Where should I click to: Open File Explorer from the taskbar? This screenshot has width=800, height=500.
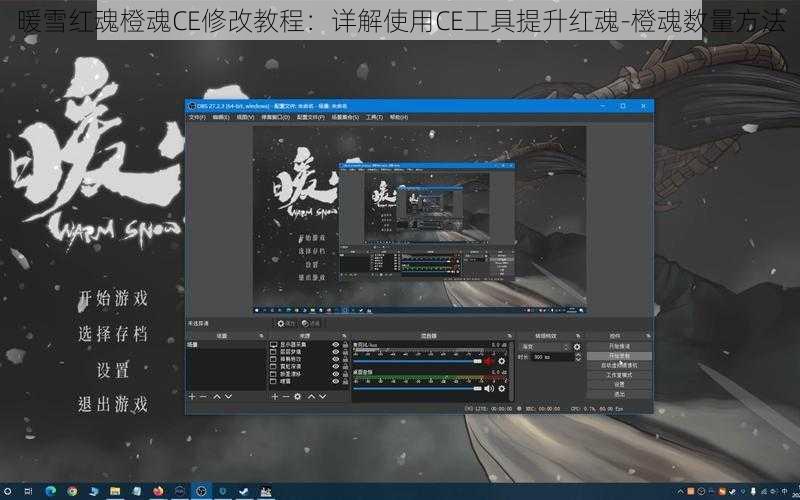point(115,491)
